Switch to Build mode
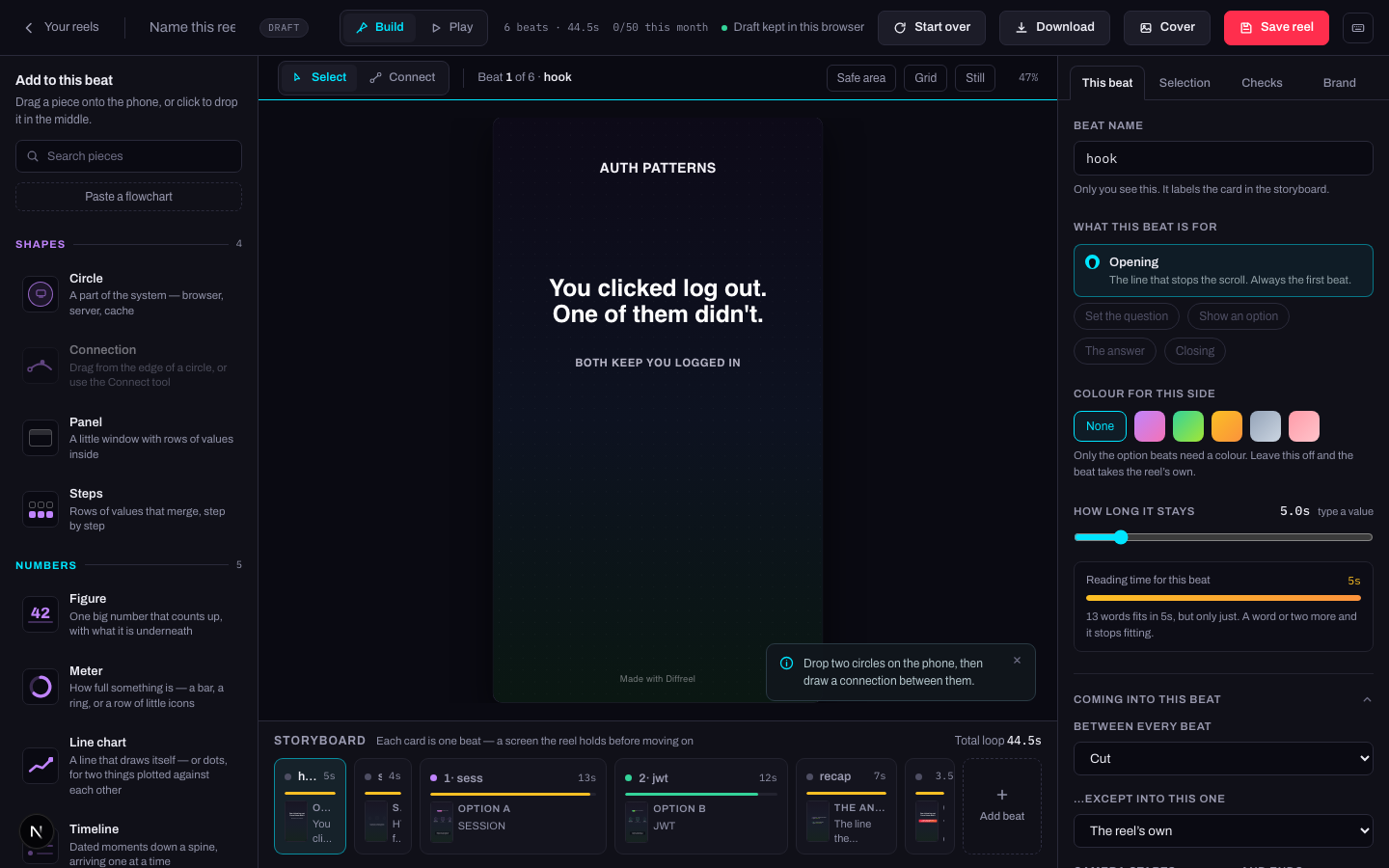This screenshot has height=868, width=1389. tap(379, 28)
